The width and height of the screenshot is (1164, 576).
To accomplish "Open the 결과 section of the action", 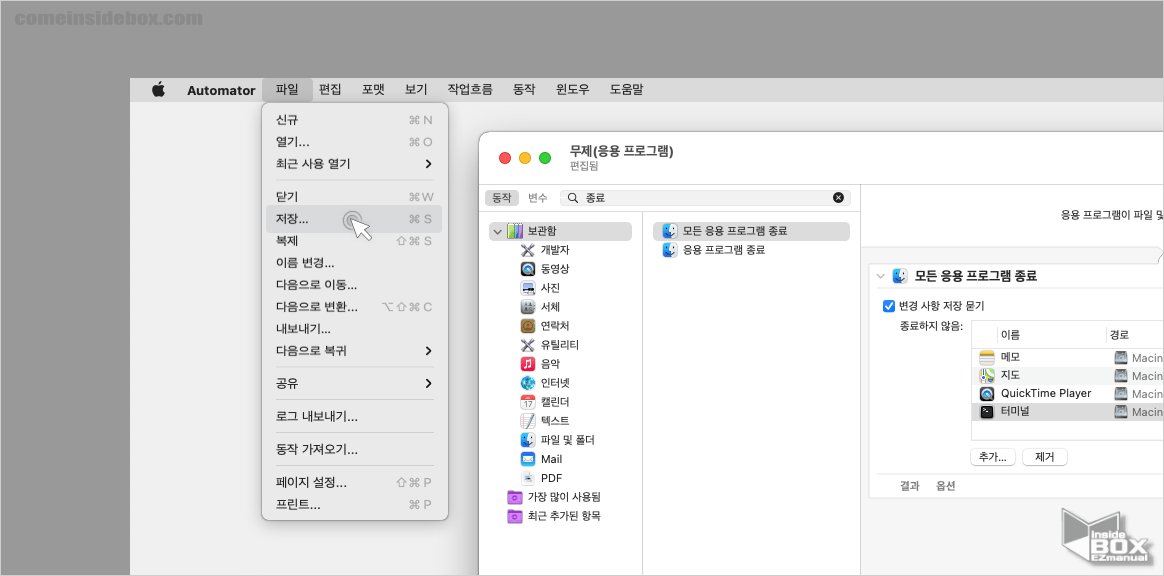I will [909, 486].
